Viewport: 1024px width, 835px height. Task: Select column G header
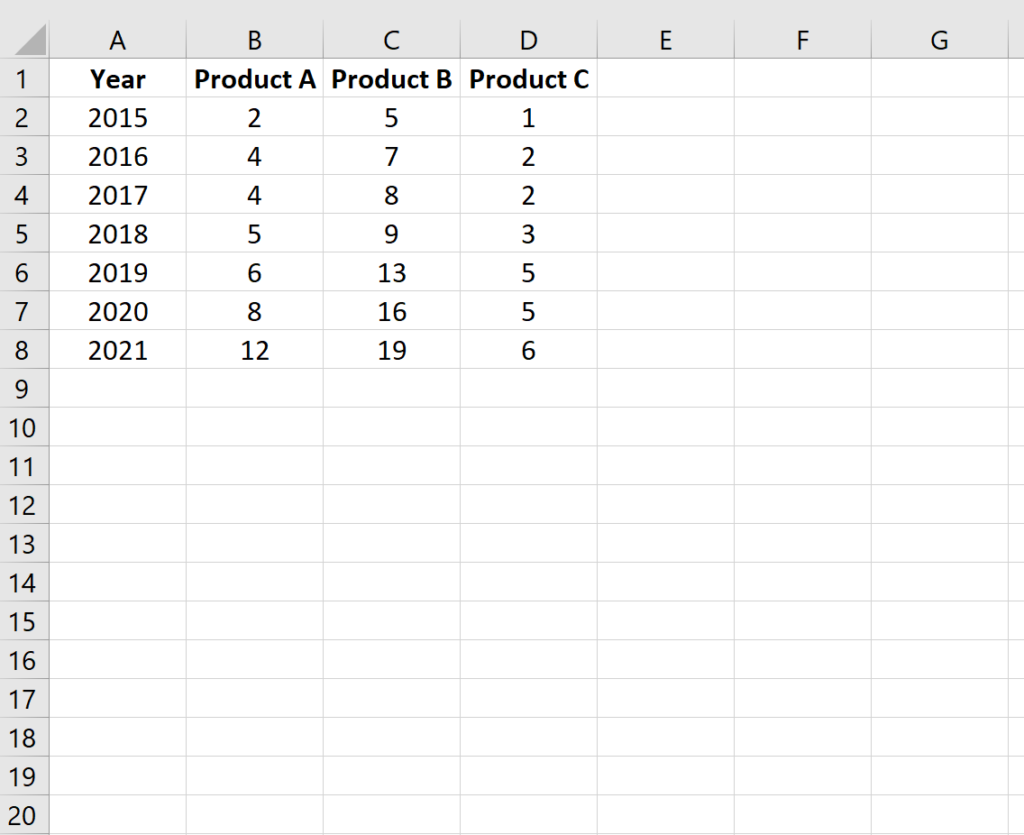[939, 40]
